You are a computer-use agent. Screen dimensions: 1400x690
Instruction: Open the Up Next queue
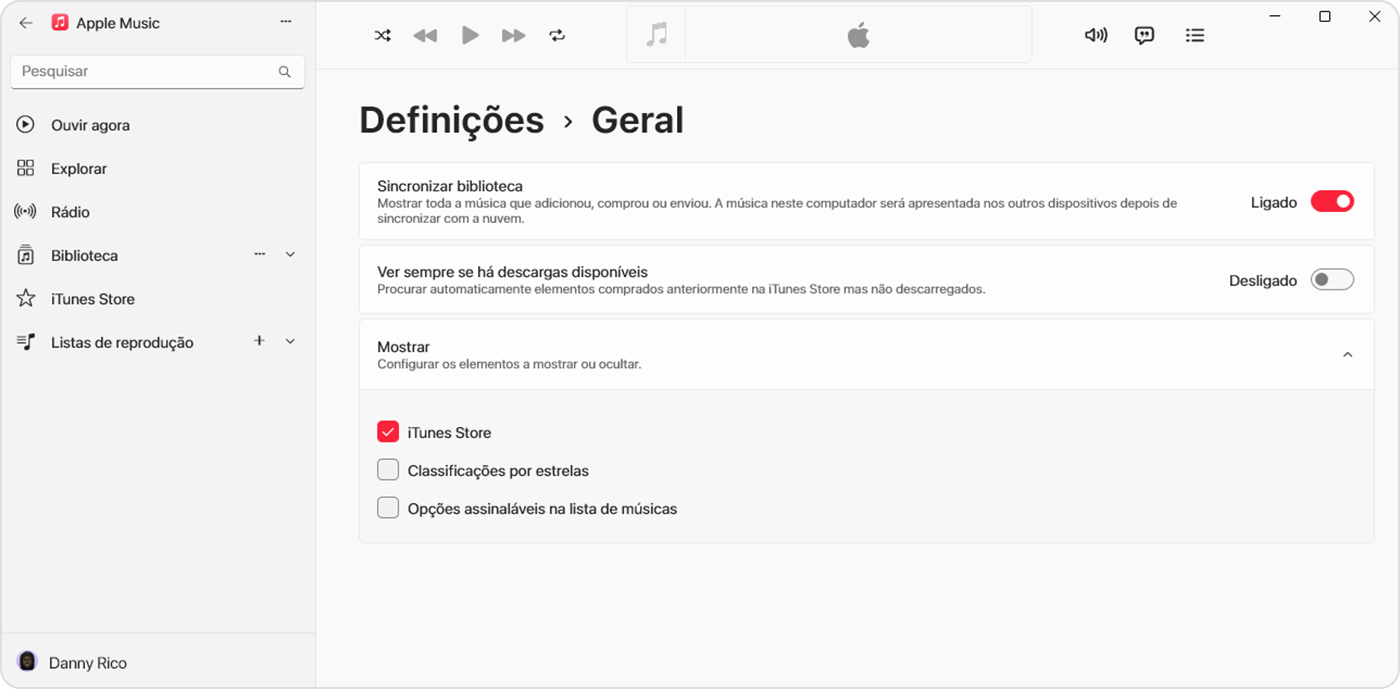click(1194, 35)
